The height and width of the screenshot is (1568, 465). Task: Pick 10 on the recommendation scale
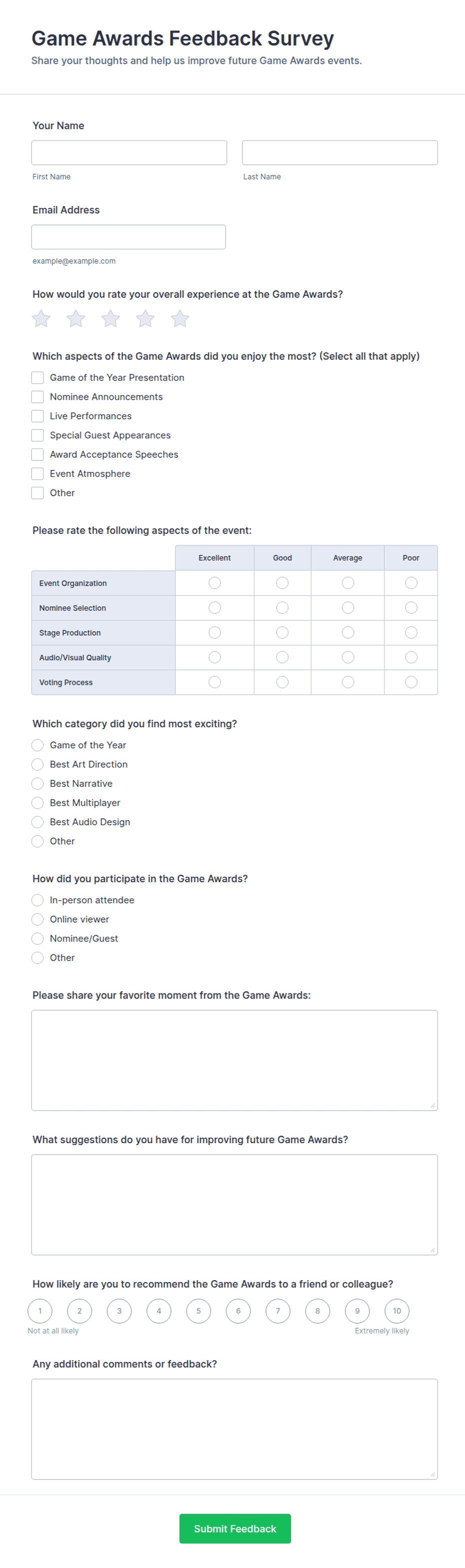point(397,1311)
